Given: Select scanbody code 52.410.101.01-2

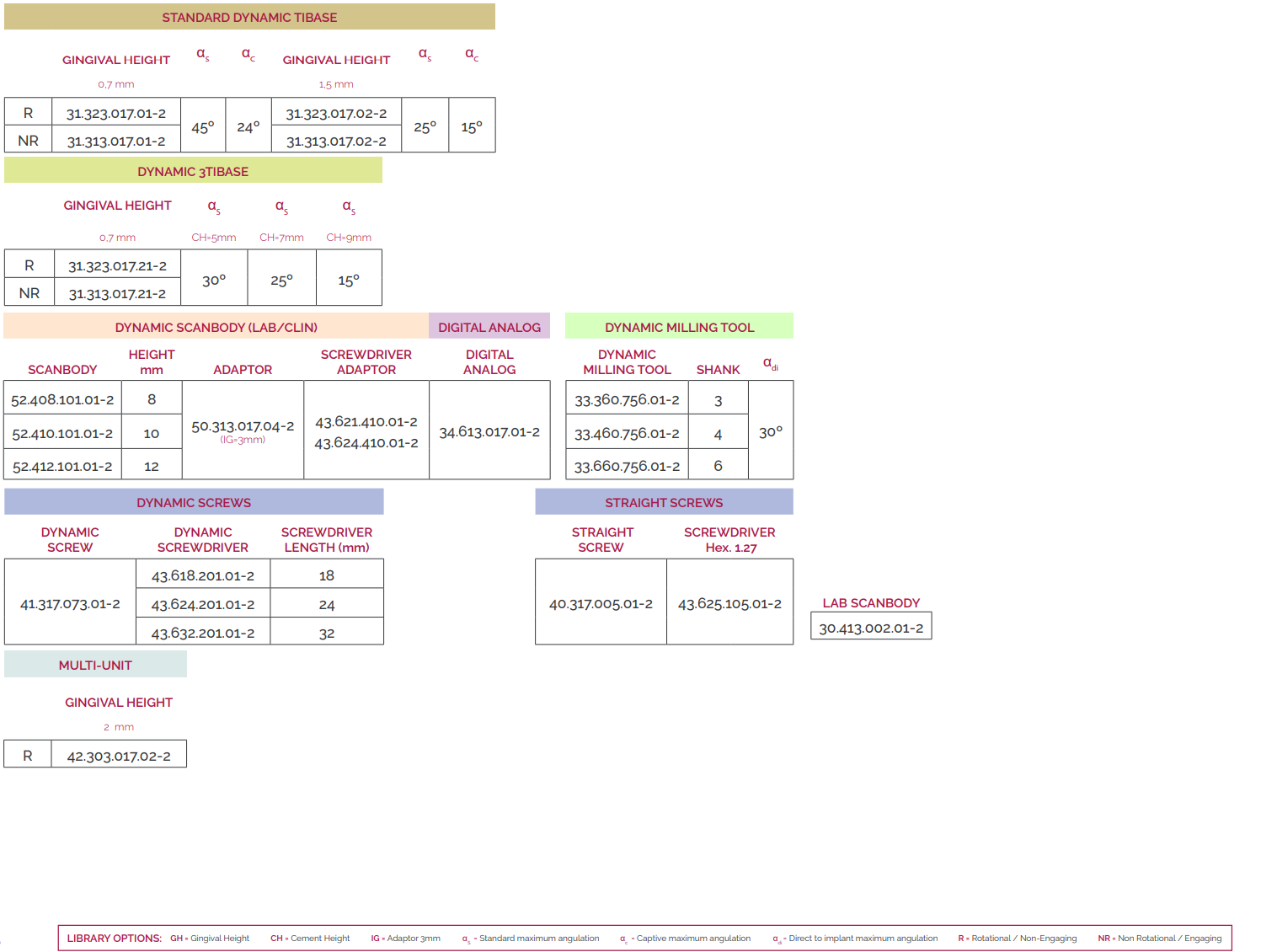Looking at the screenshot, I should click(x=62, y=433).
